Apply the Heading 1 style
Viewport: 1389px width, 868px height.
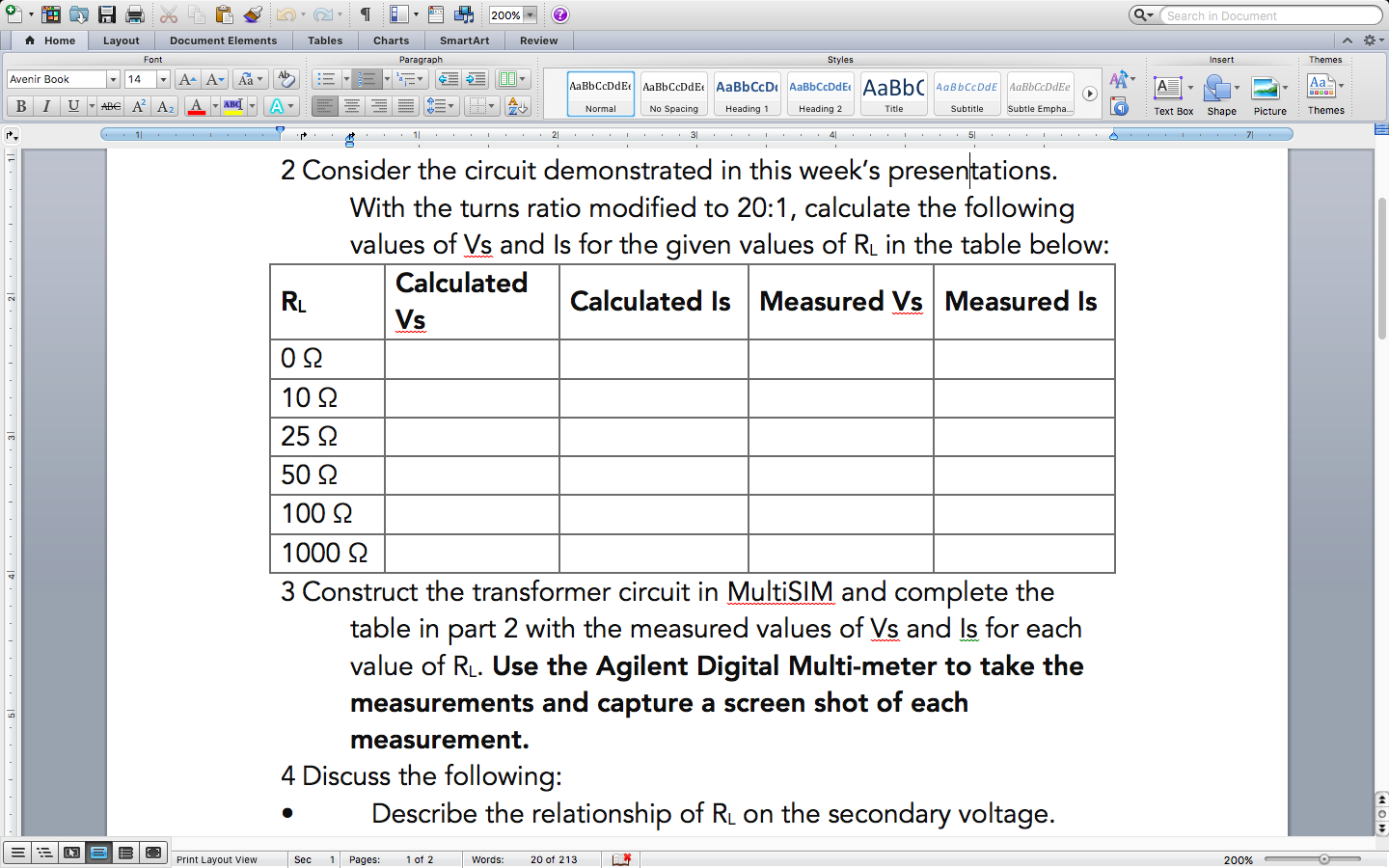click(x=747, y=94)
